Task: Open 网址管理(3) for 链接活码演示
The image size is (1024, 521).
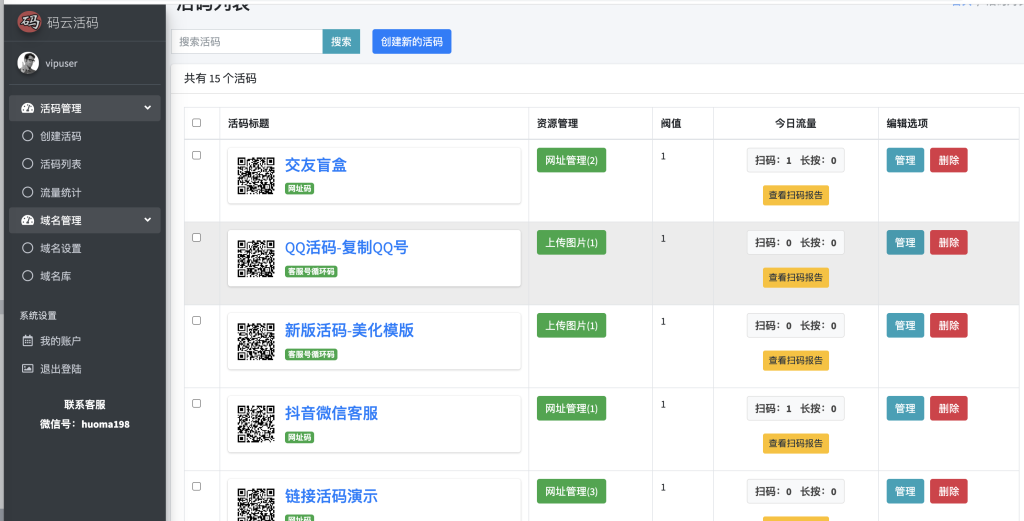Action: coord(571,491)
